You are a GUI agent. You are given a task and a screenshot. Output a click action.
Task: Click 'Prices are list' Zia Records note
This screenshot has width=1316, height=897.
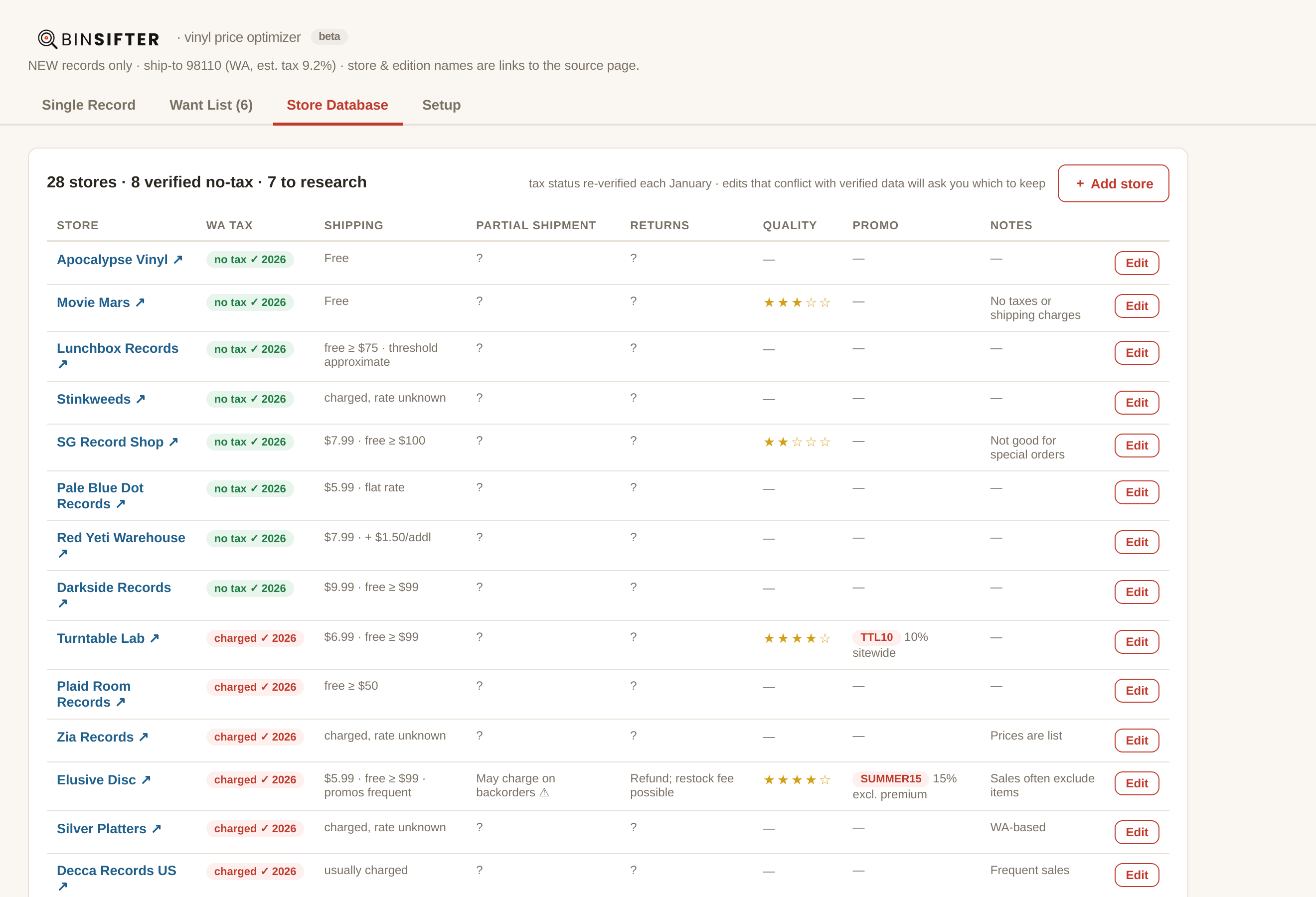pyautogui.click(x=1025, y=736)
